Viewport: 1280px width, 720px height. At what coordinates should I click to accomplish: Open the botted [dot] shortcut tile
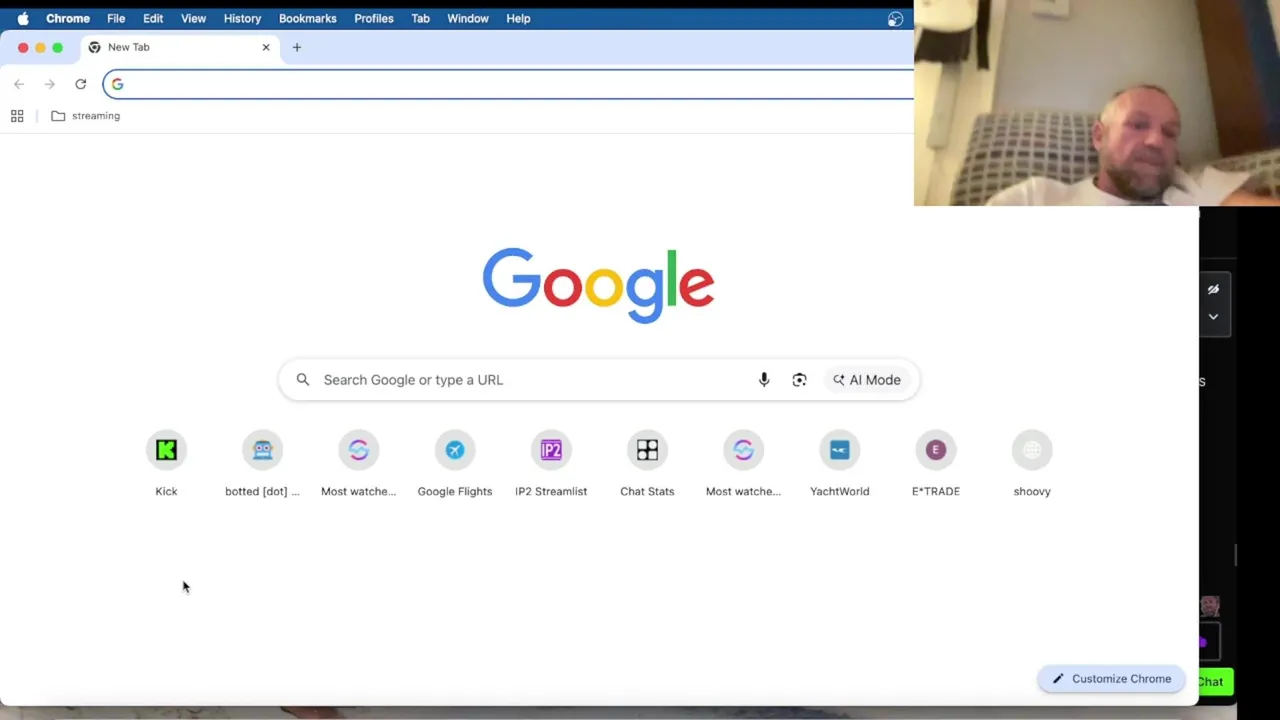coord(262,463)
